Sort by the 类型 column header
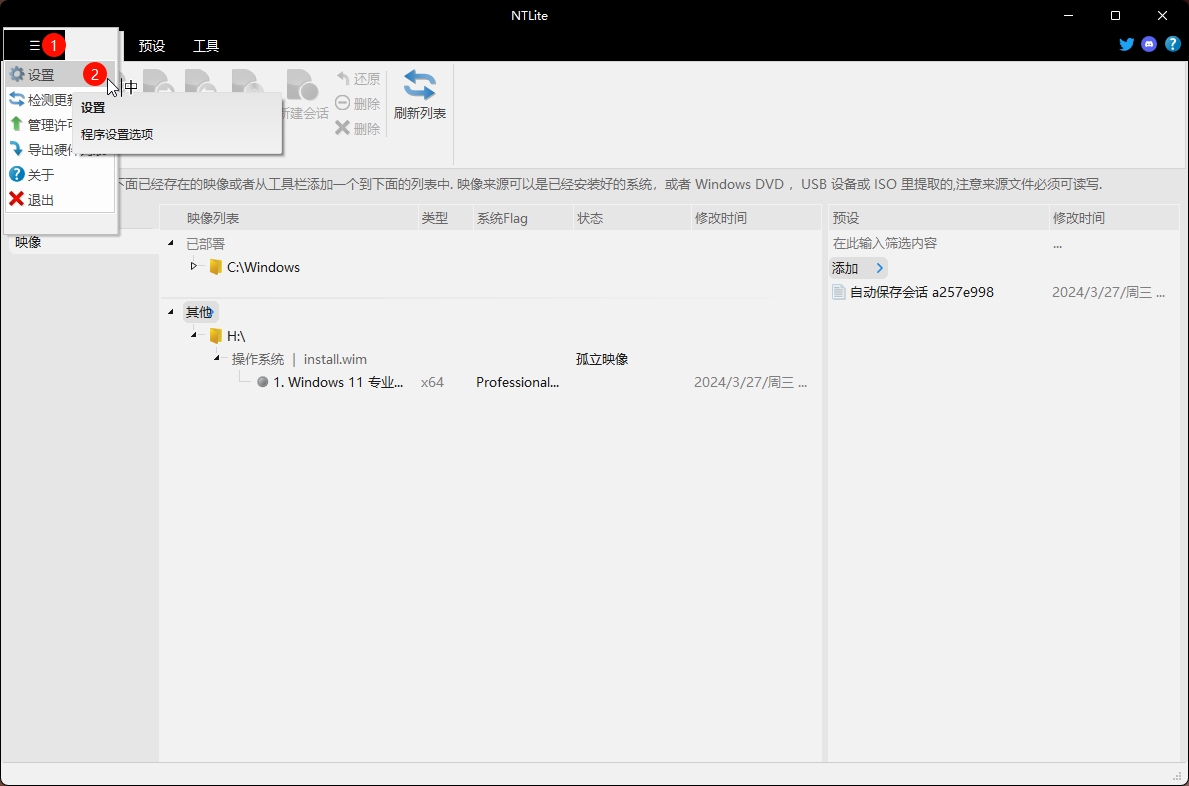Screen dimensions: 1189x786 [x=446, y=218]
